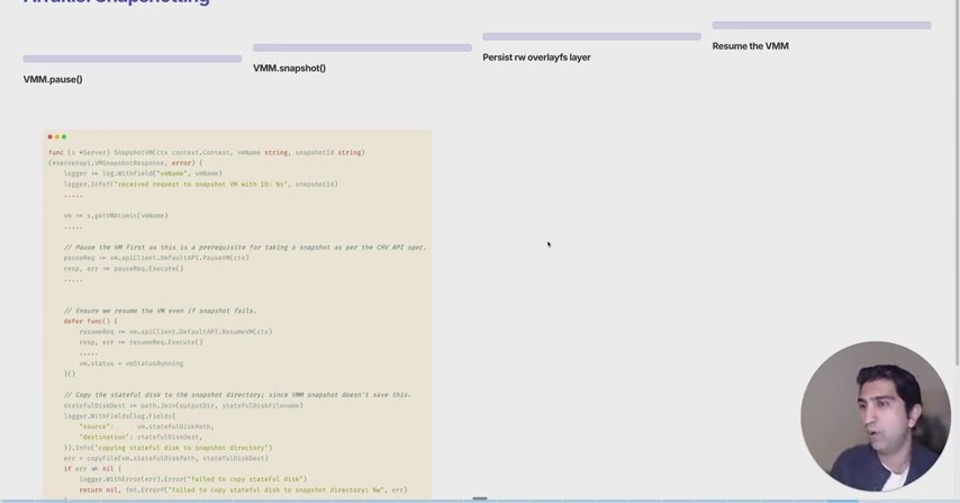Viewport: 960px width, 503px height.
Task: Click the bar above Persist rw overlayfs layer
Action: tap(591, 37)
